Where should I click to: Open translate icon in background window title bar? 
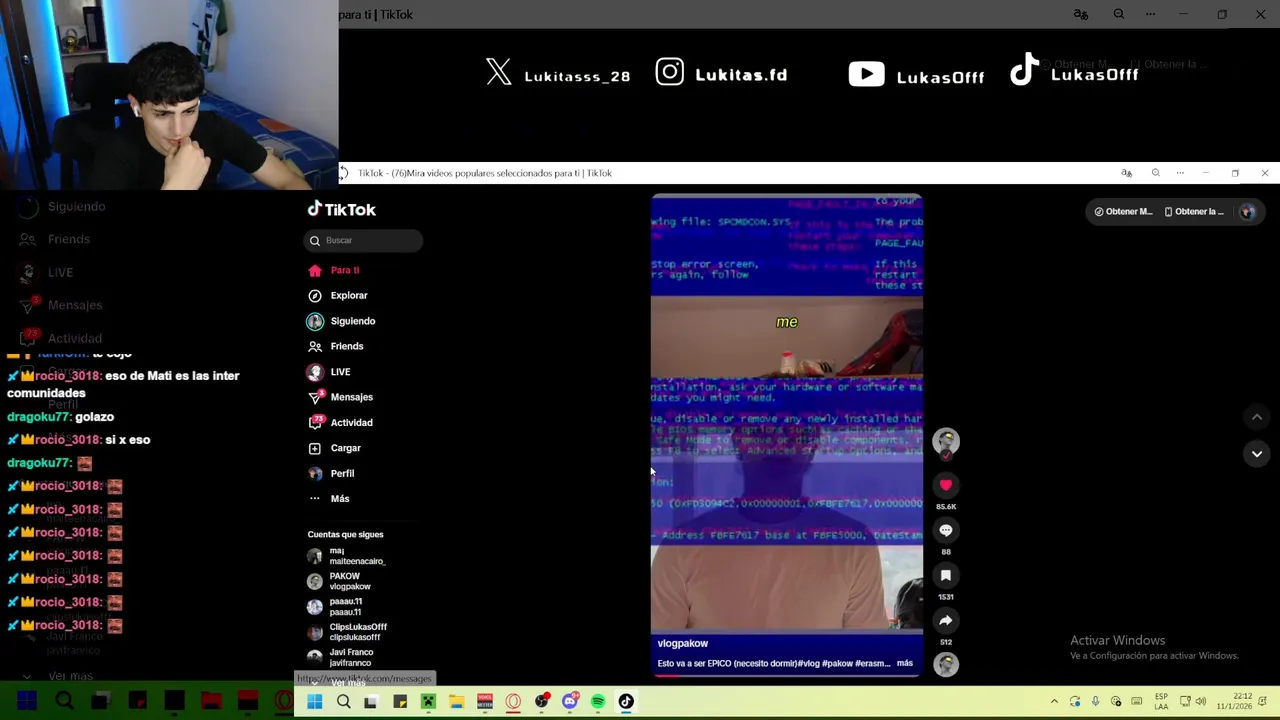pos(1080,14)
